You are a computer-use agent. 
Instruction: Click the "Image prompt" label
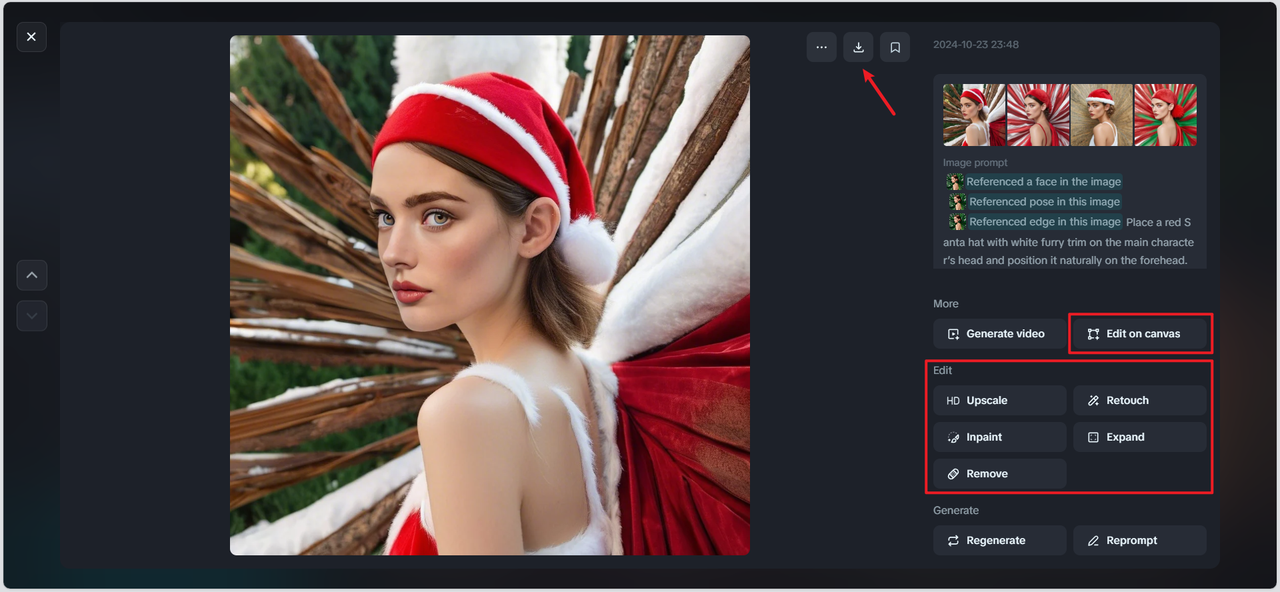pyautogui.click(x=975, y=162)
